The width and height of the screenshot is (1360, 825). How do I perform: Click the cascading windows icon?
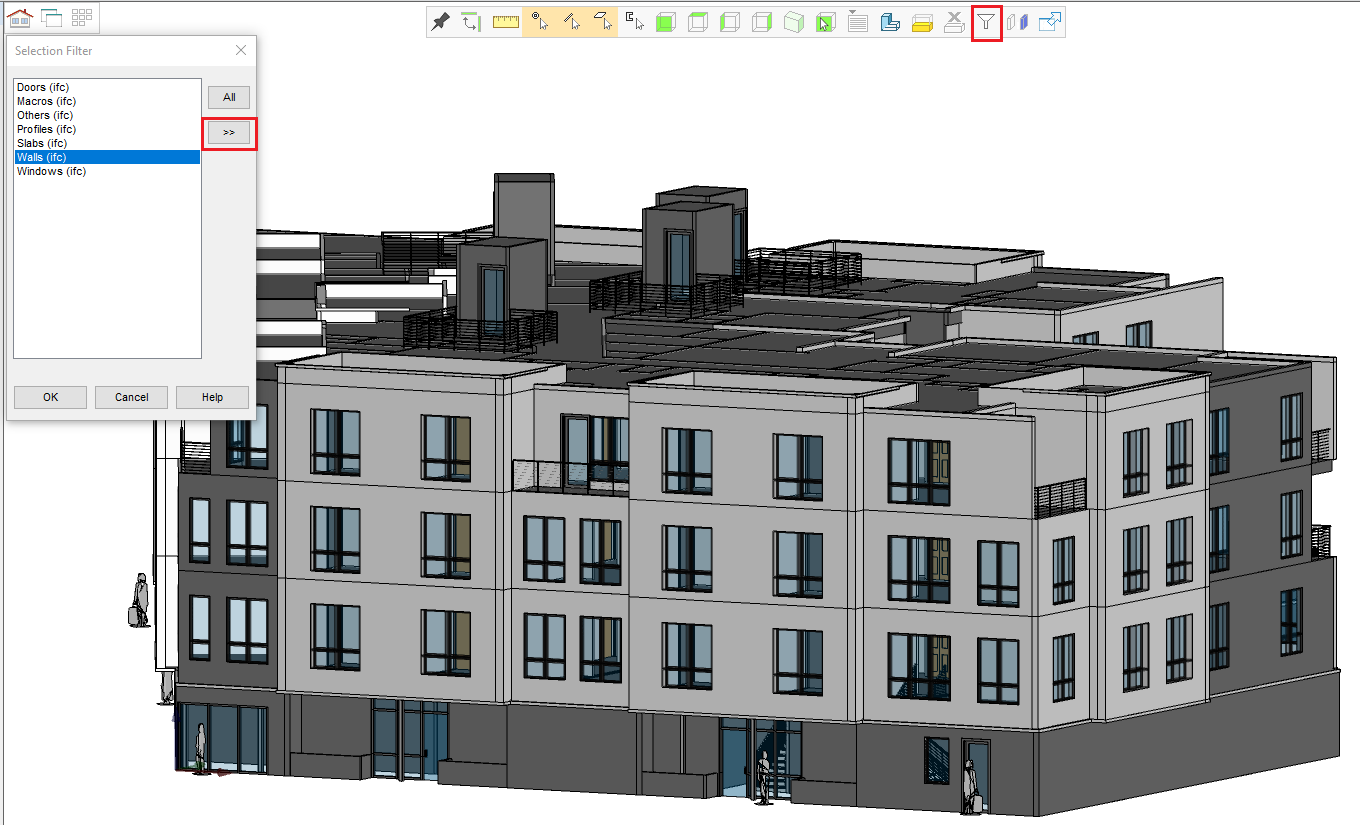tap(51, 17)
